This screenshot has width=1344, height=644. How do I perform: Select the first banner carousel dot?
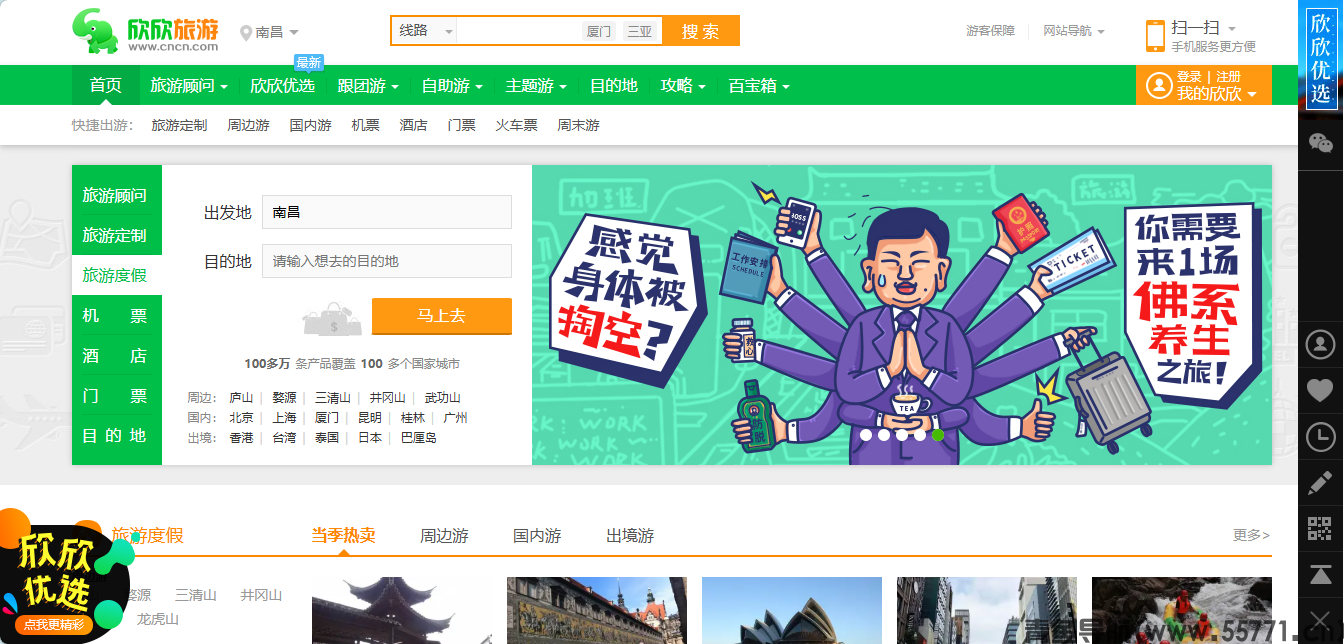(x=866, y=435)
